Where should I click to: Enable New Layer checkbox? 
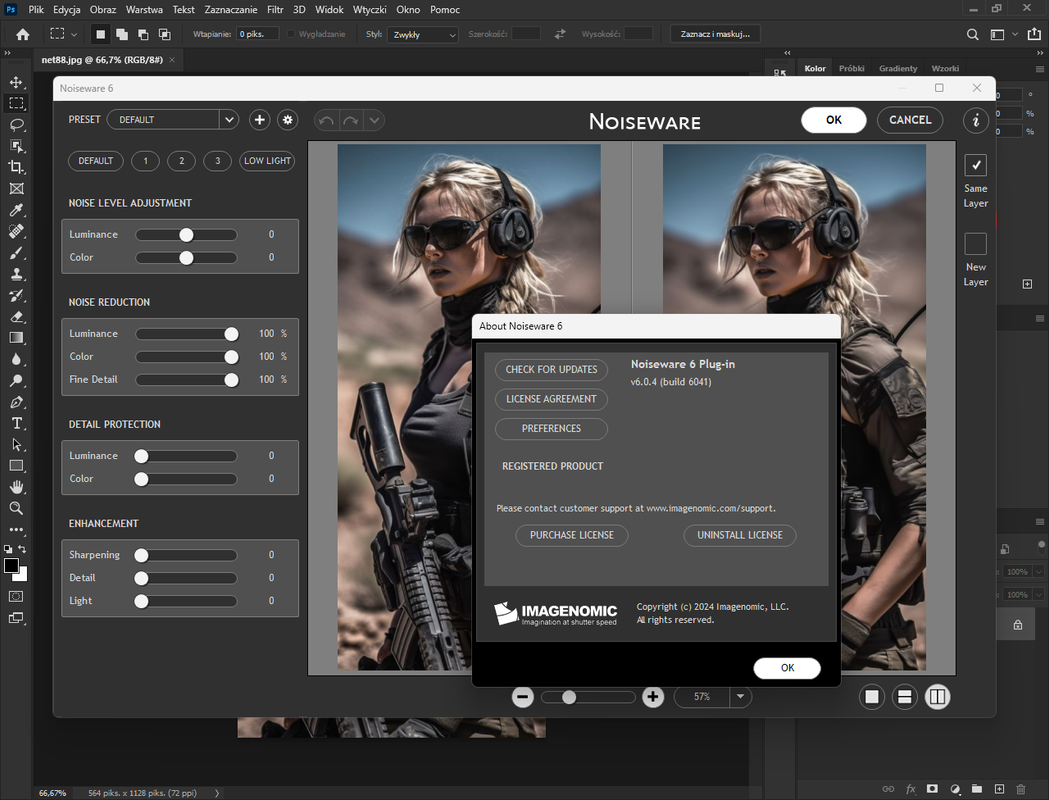975,244
